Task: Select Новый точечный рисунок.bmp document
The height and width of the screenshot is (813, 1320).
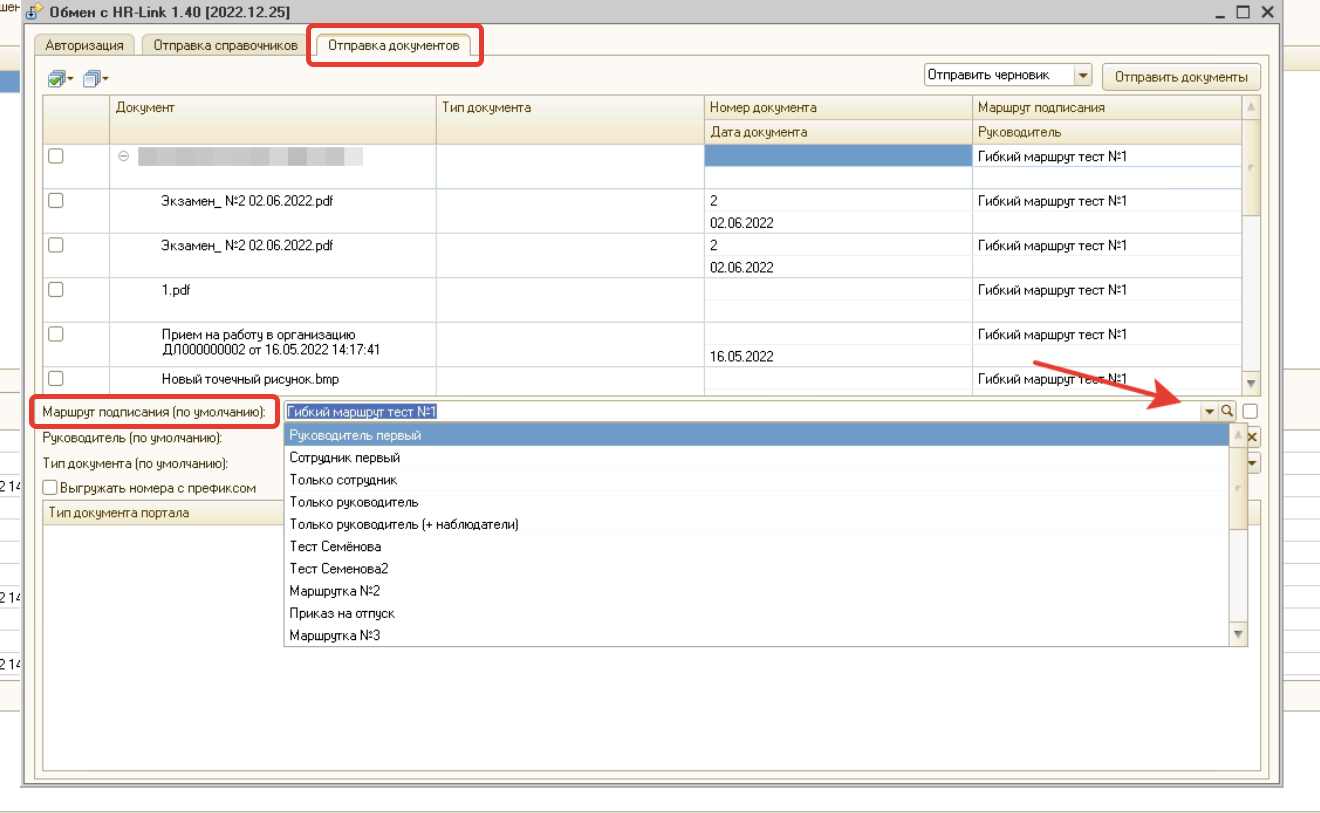Action: tap(272, 380)
